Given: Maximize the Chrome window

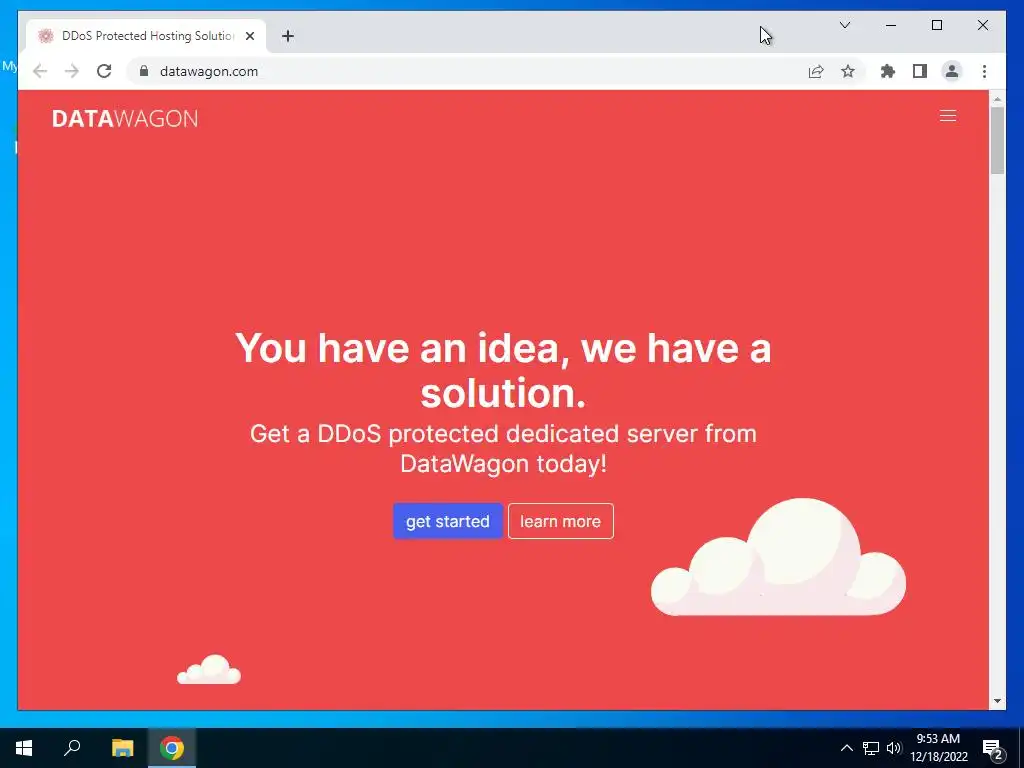Looking at the screenshot, I should tap(936, 25).
